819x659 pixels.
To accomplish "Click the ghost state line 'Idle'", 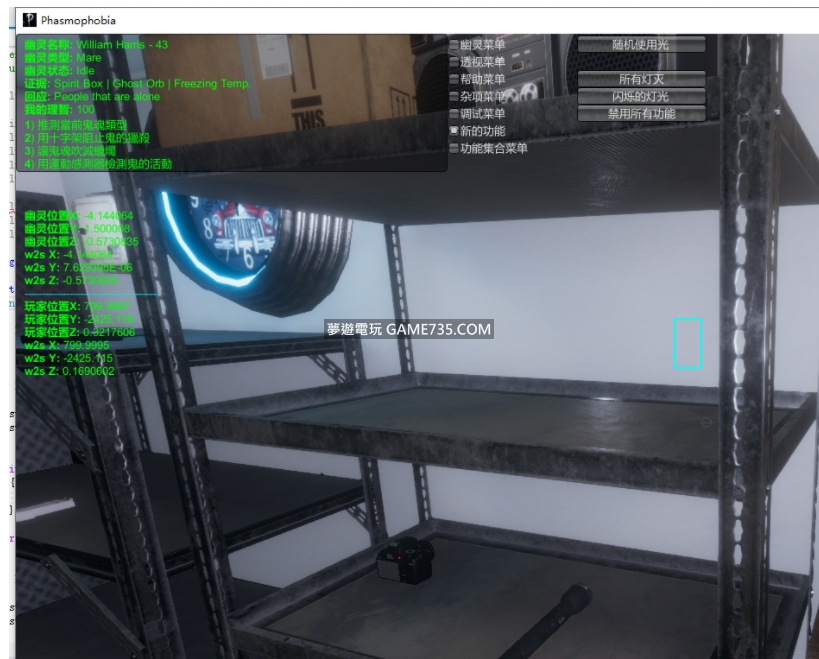I will [60, 71].
